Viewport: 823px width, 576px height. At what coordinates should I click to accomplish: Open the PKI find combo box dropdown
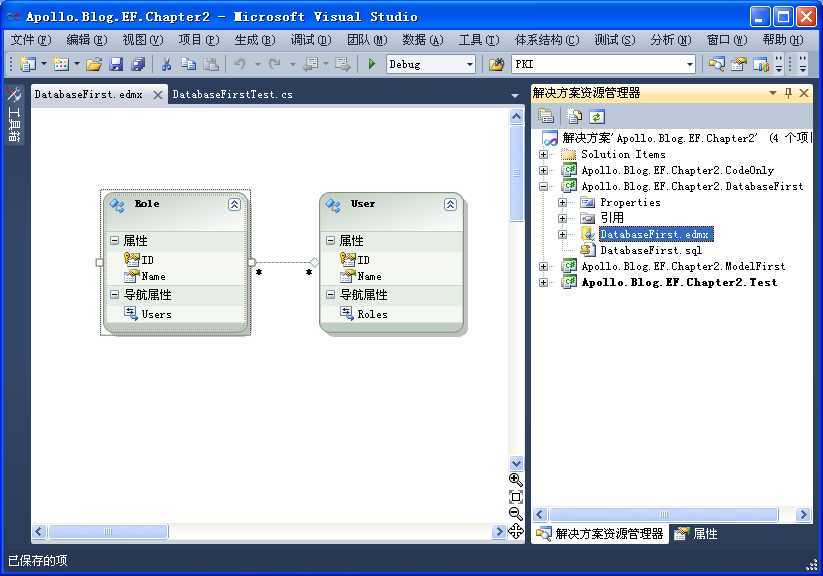coord(690,65)
